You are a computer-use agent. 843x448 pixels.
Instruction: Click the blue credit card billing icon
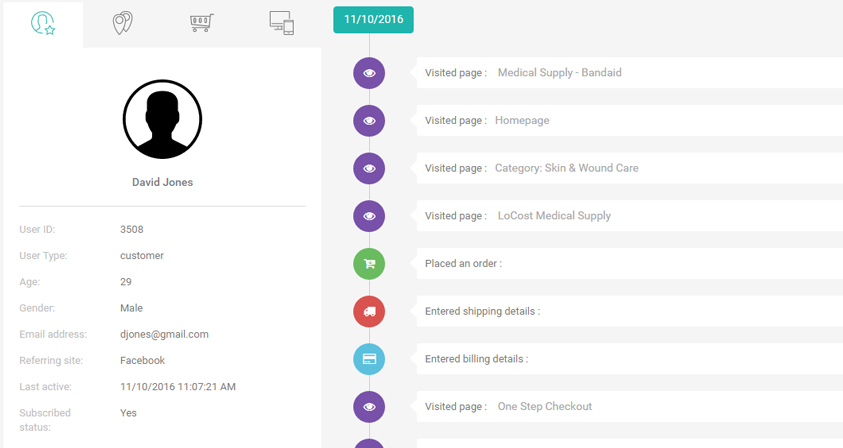(369, 359)
